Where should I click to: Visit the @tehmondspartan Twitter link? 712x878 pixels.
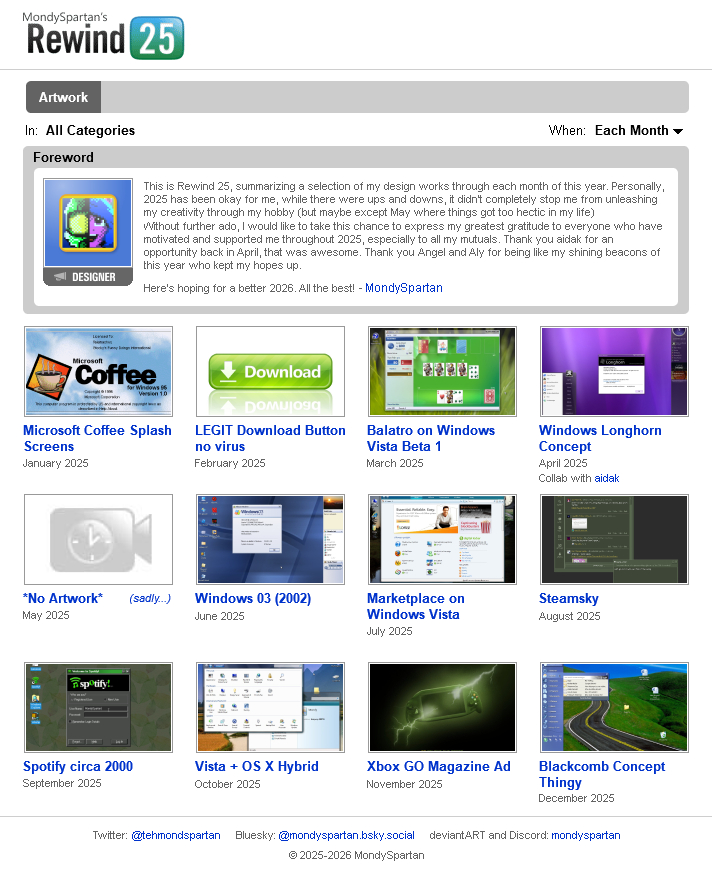175,835
